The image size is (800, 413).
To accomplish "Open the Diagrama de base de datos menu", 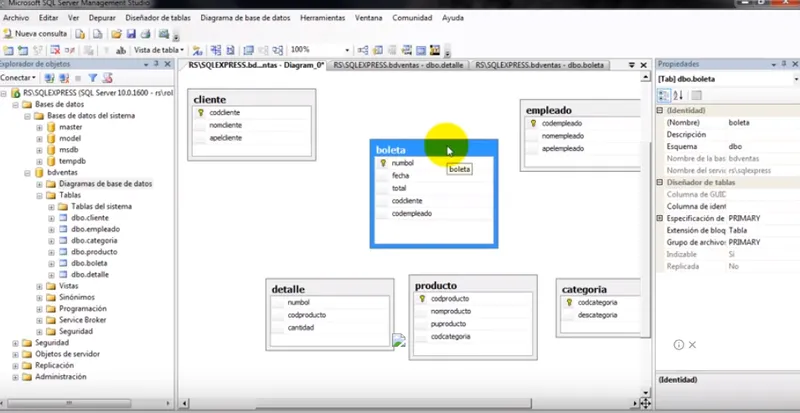I will [245, 18].
